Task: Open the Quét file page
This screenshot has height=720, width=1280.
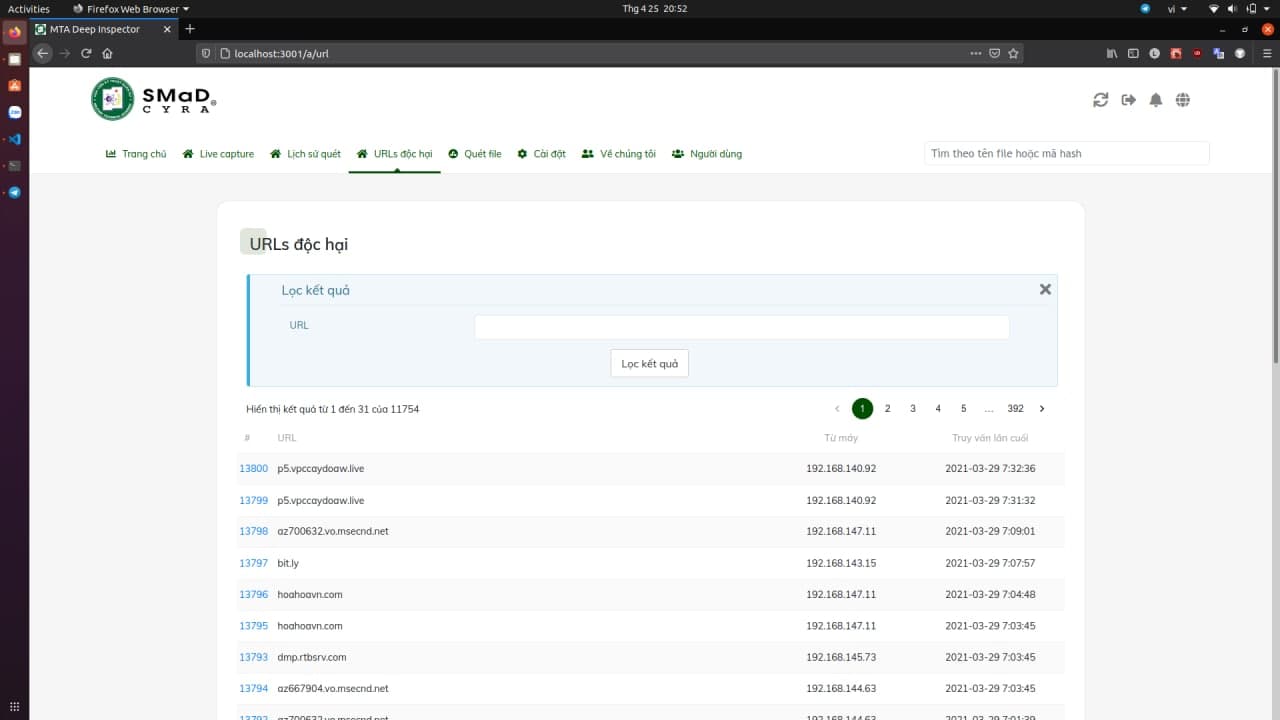Action: click(x=474, y=154)
